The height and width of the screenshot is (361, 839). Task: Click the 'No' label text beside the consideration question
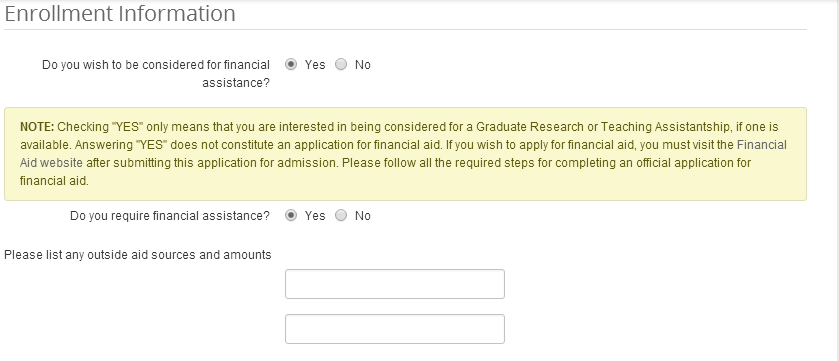(362, 65)
